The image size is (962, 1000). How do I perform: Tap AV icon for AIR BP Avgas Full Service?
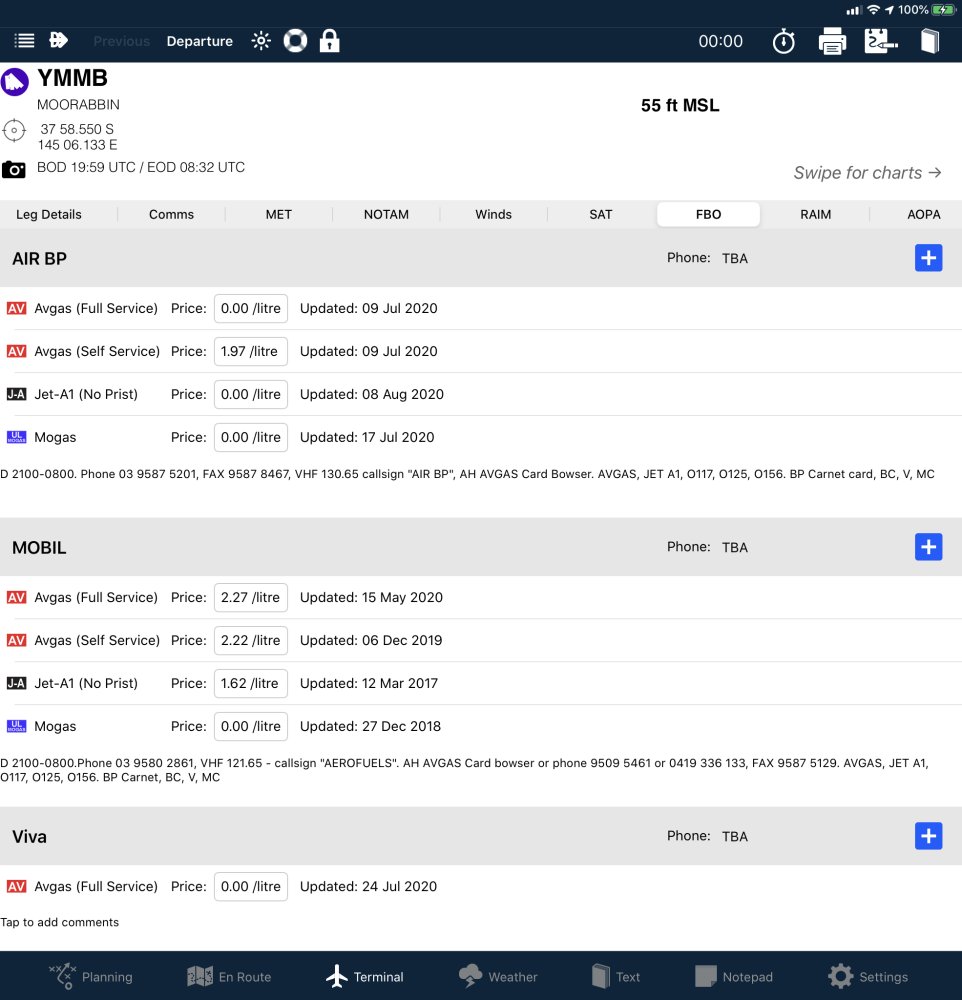tap(17, 309)
